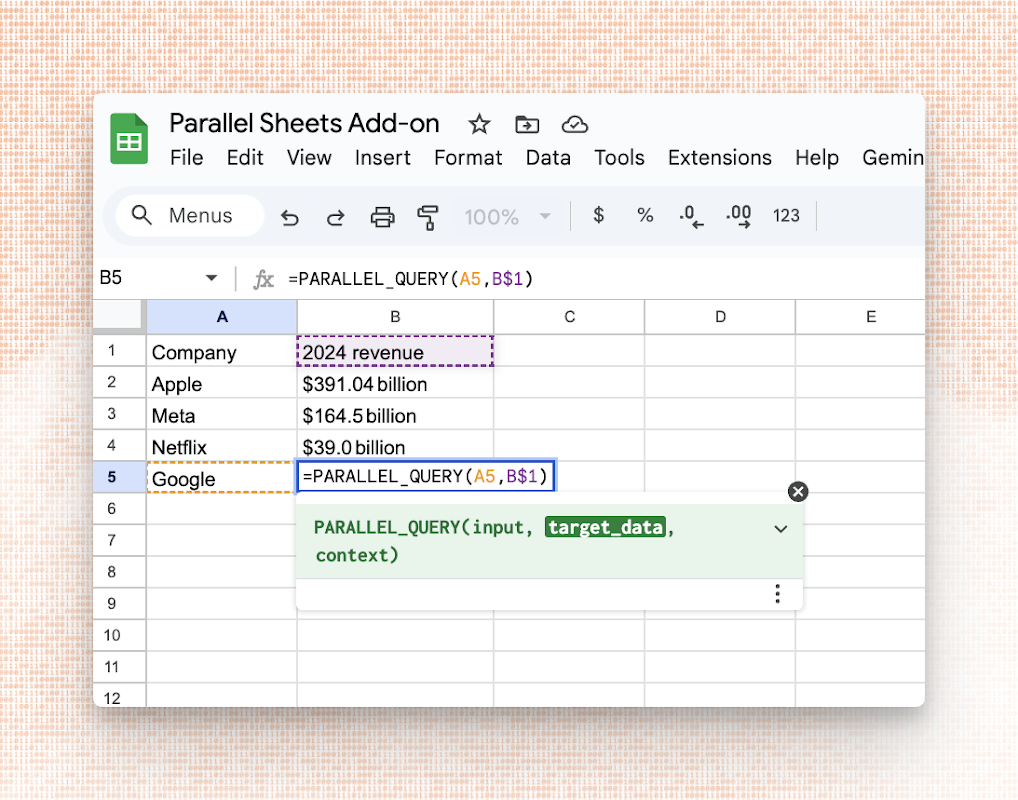Open the name box dropdown arrow
This screenshot has height=800, width=1018.
coord(211,278)
